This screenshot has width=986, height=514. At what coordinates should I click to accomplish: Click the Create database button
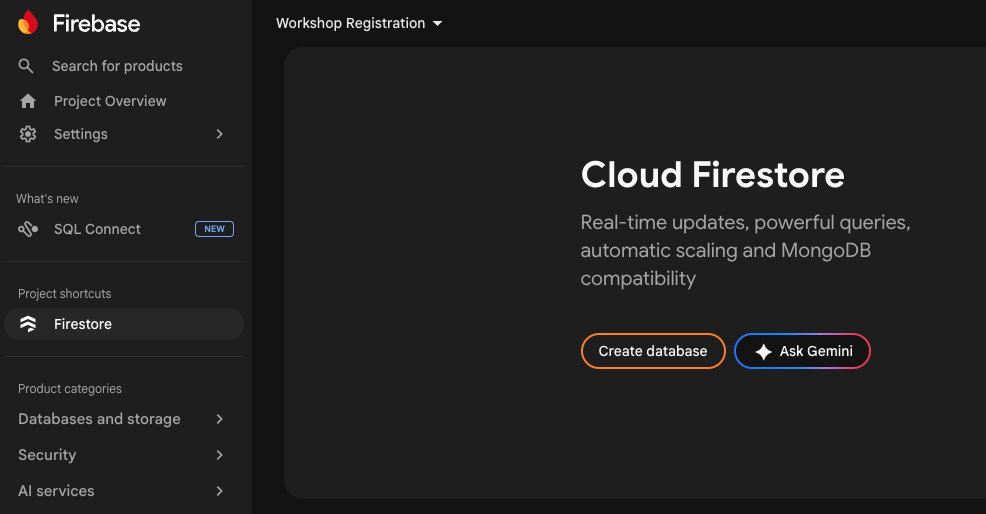click(653, 351)
